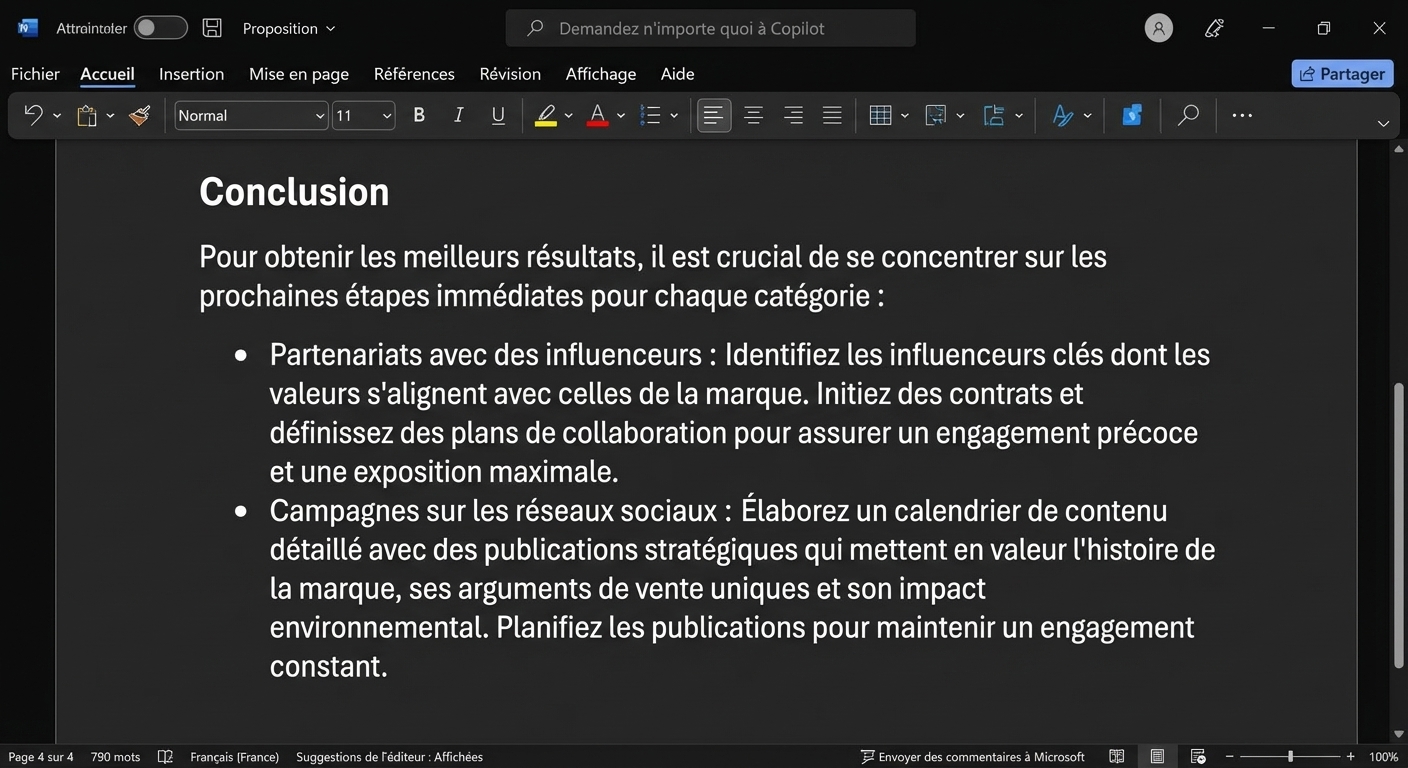Open the Undo history dropdown arrow

[57, 116]
